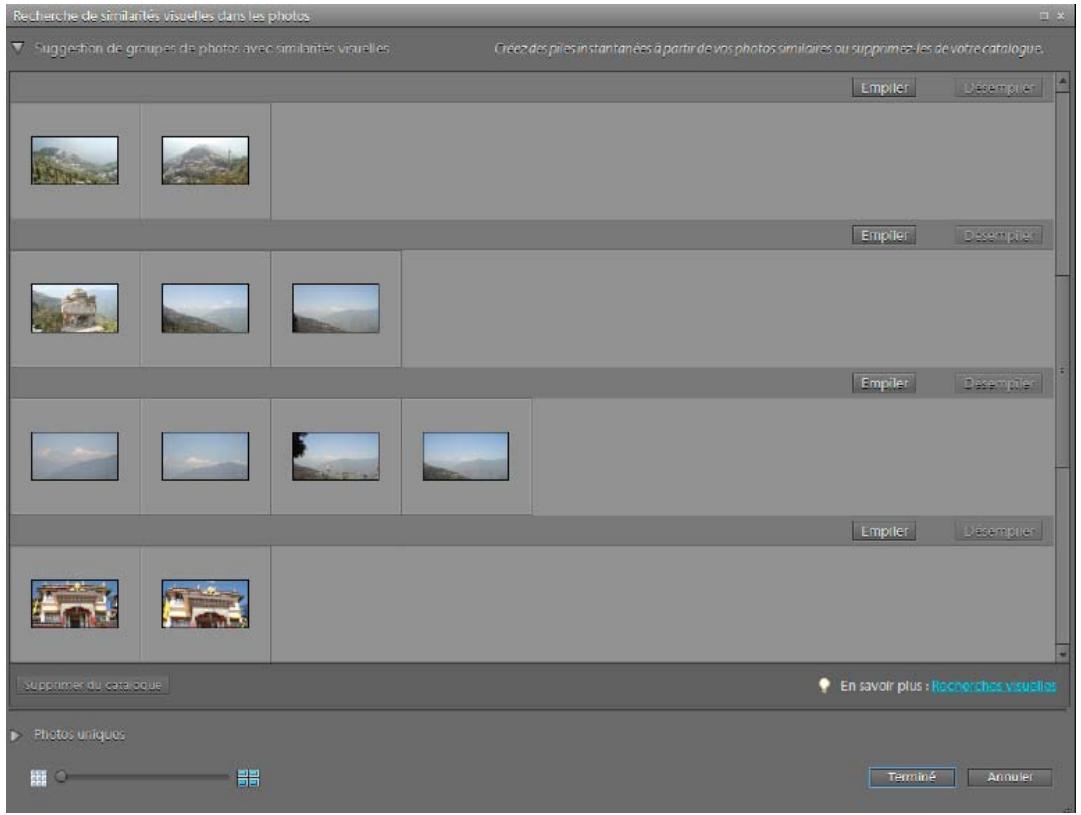Click the vertical scrollbar thumb
1081x815 pixels.
pyautogui.click(x=1062, y=372)
